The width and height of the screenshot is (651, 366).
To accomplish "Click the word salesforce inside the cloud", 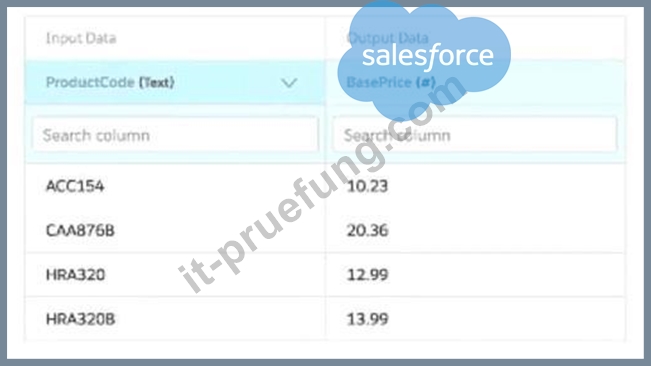I will [428, 56].
